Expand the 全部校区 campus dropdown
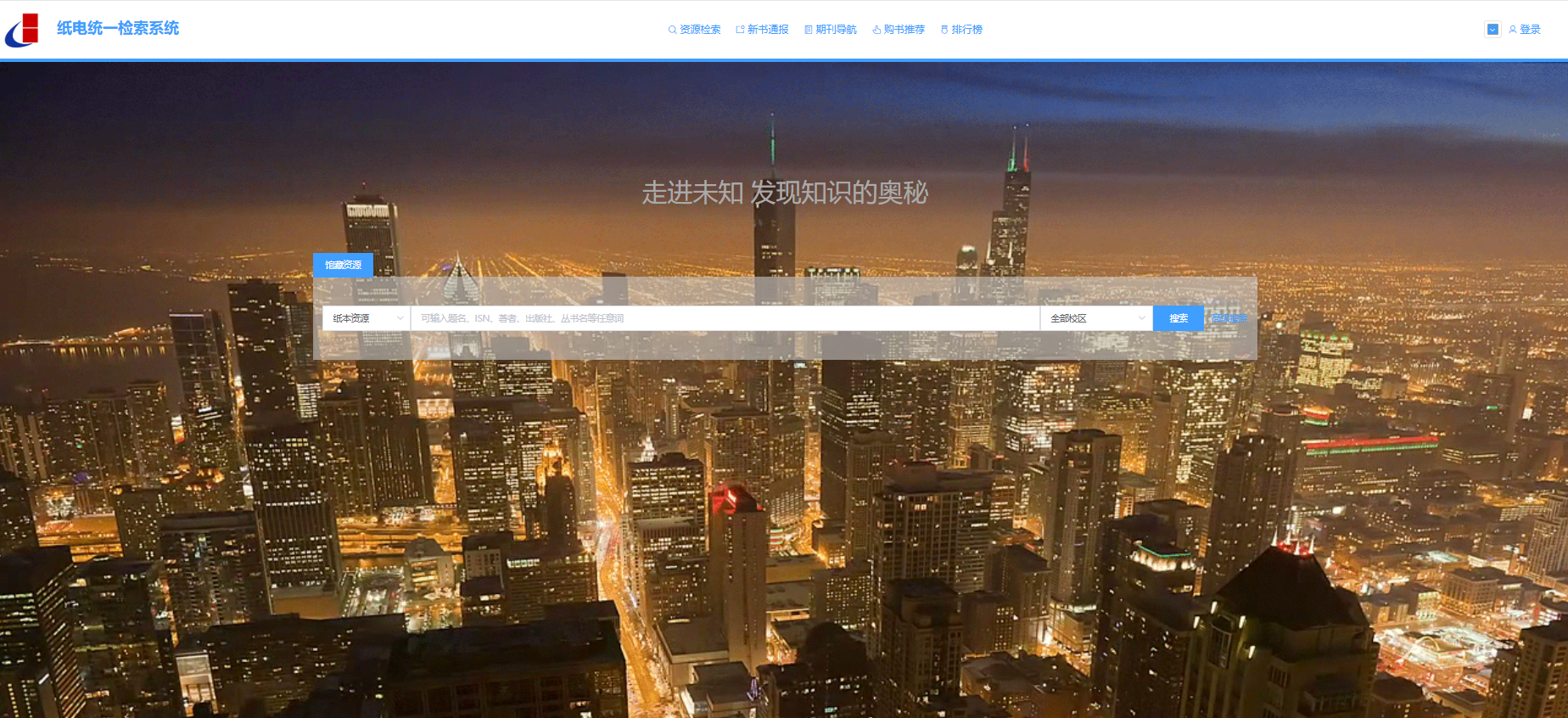The width and height of the screenshot is (1568, 718). point(1096,318)
